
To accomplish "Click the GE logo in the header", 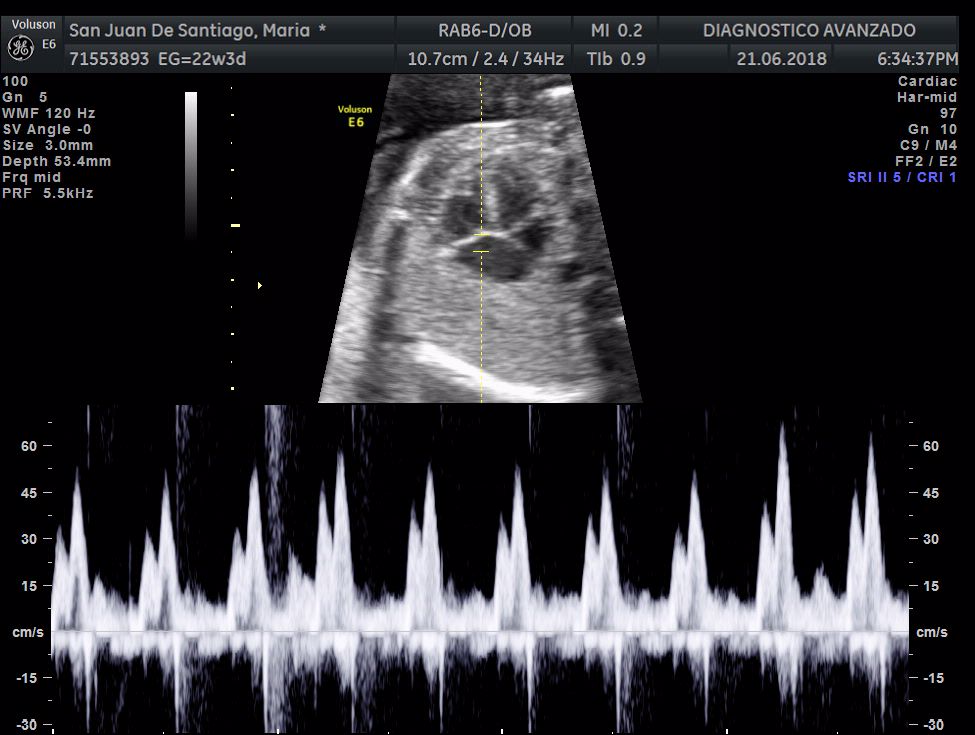I will click(19, 47).
